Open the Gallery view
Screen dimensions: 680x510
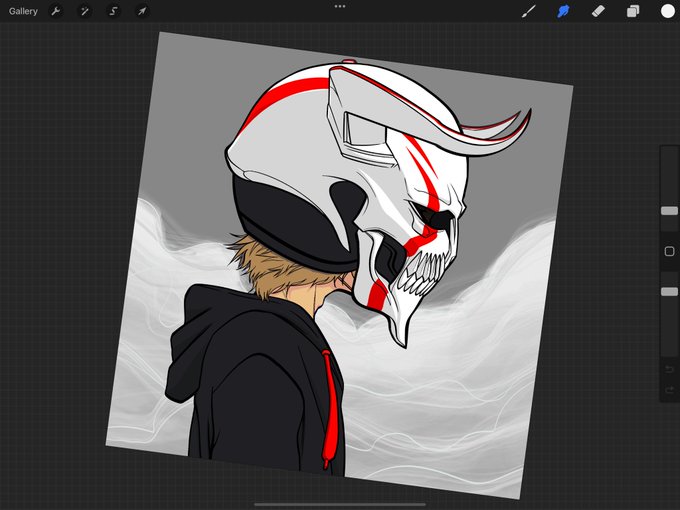coord(23,11)
